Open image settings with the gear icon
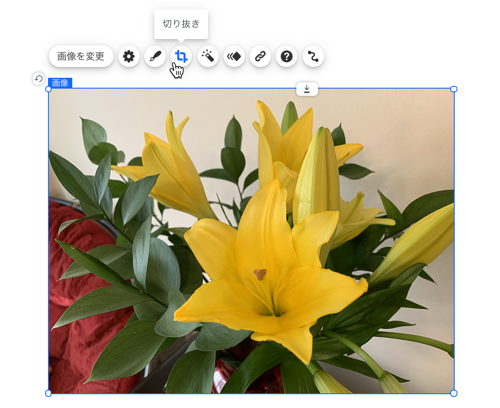Image resolution: width=500 pixels, height=408 pixels. point(129,56)
